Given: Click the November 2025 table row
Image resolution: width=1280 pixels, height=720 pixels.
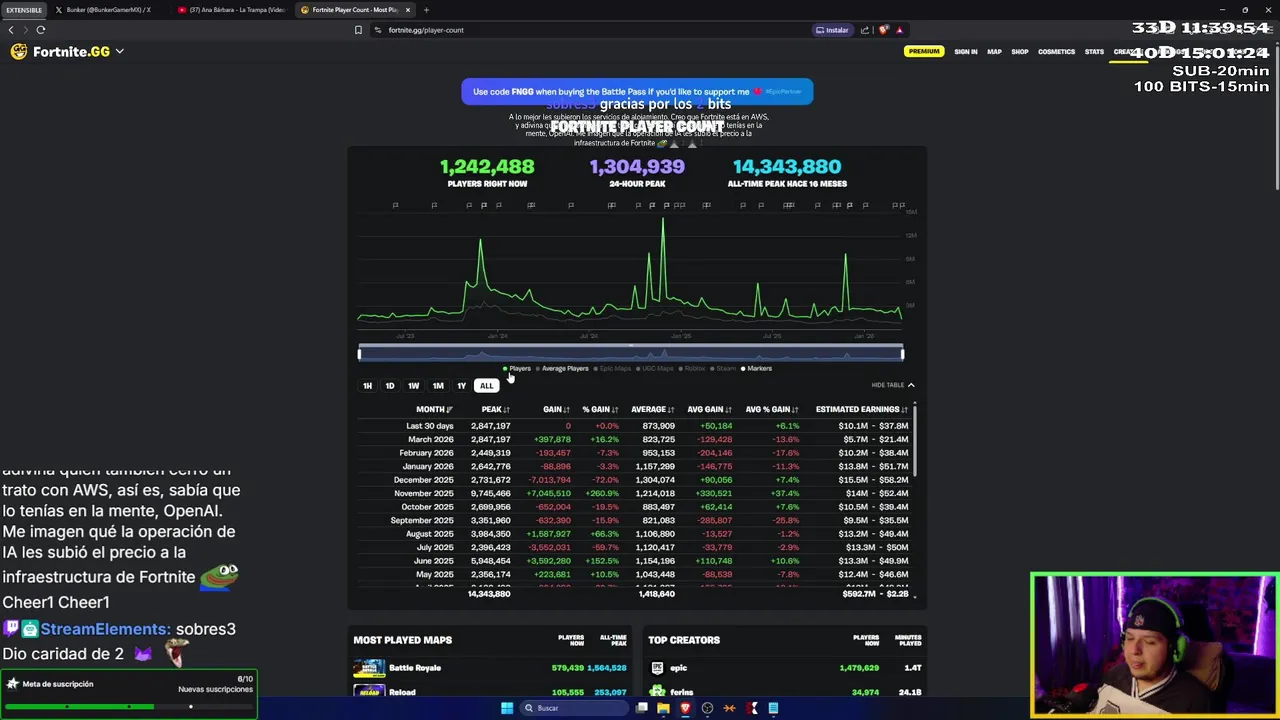Looking at the screenshot, I should click(636, 493).
